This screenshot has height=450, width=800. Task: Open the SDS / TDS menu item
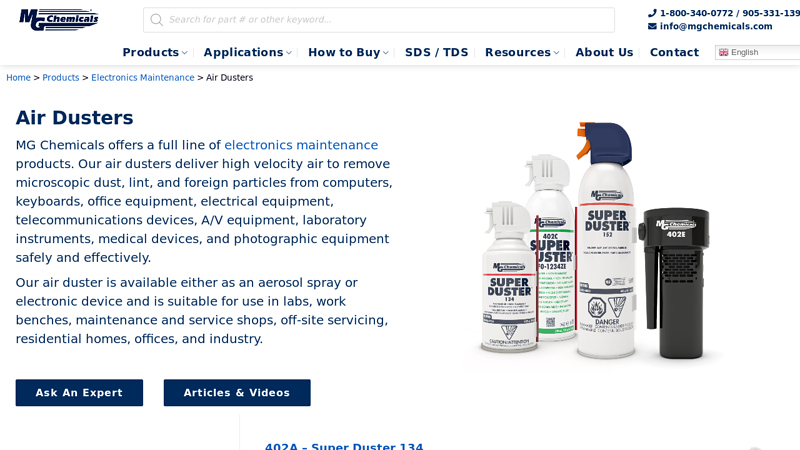[436, 52]
